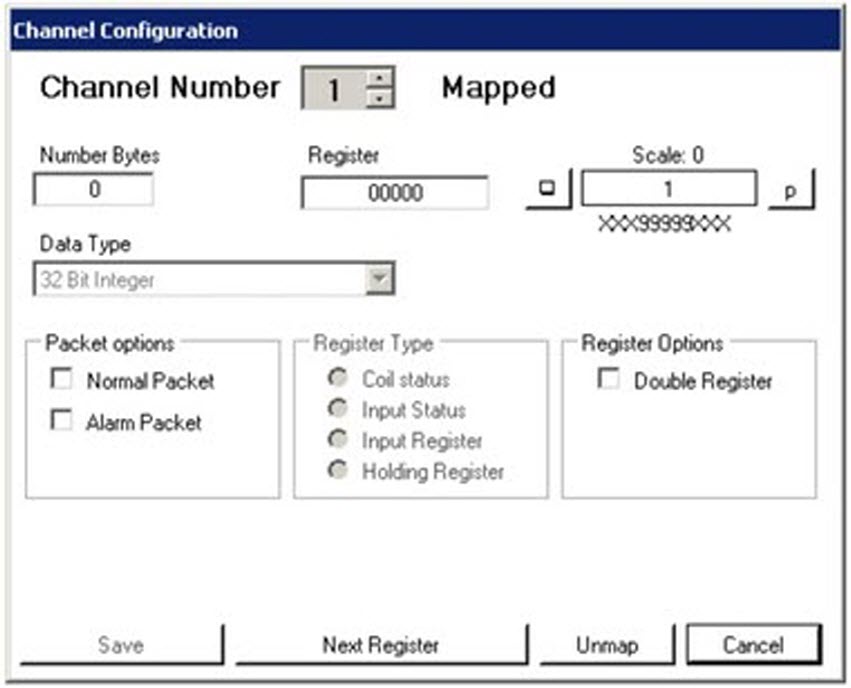Click the Register value field showing 00000

pyautogui.click(x=394, y=190)
